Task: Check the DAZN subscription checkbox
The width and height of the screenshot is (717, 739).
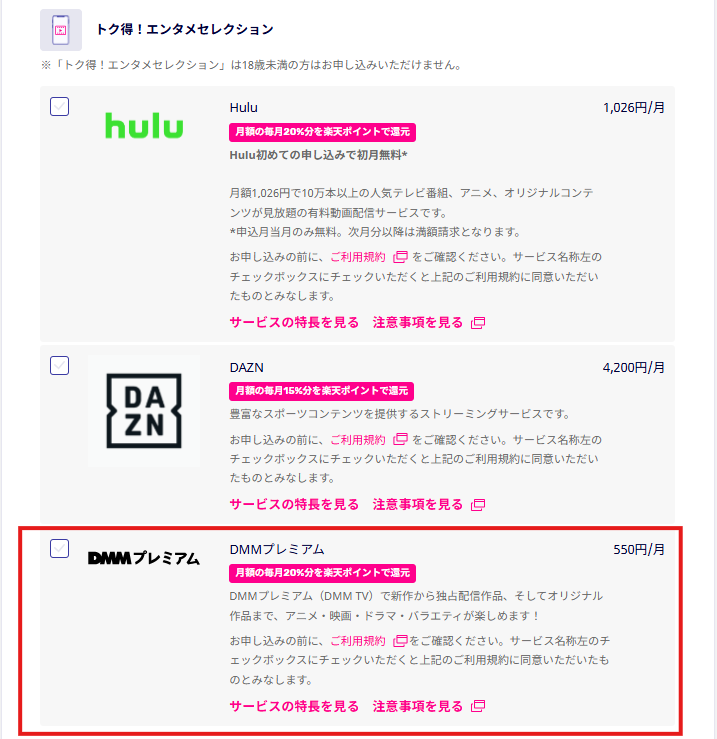Action: pos(59,366)
